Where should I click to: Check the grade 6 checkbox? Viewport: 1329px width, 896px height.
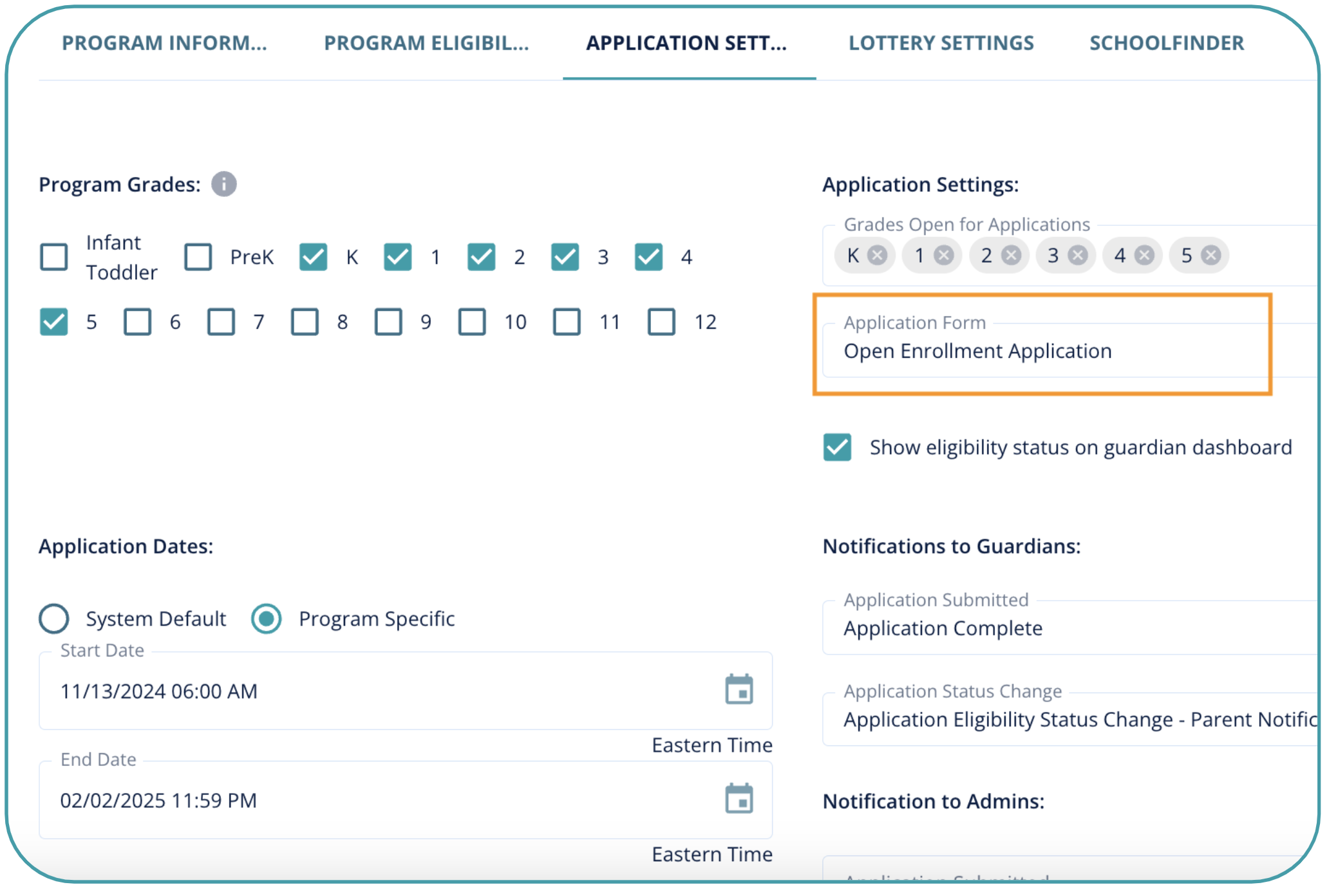coord(138,322)
